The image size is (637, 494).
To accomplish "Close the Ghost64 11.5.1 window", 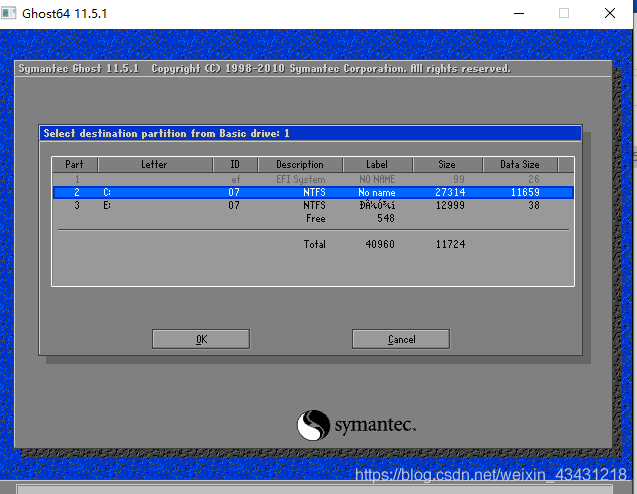I will pyautogui.click(x=610, y=13).
